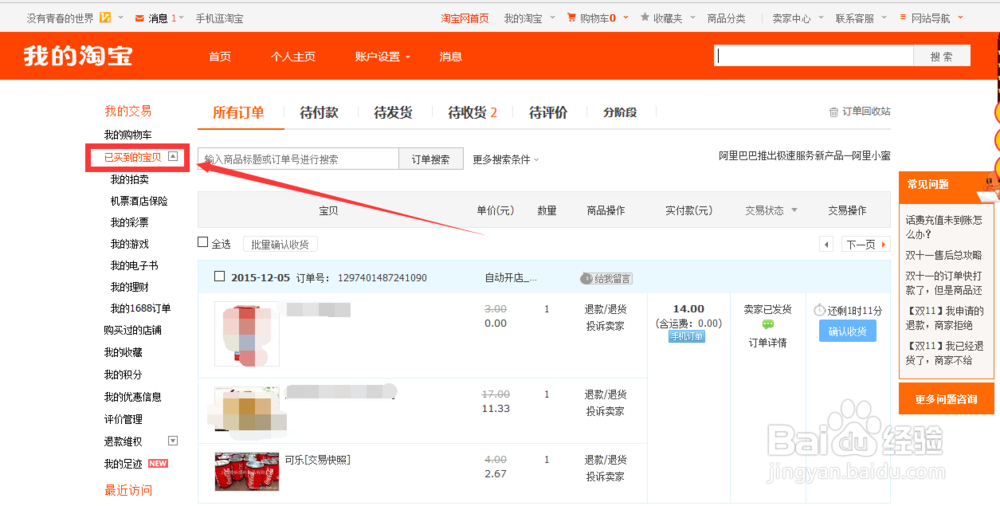The height and width of the screenshot is (506, 1000).
Task: Open the 更多搜索条件 dropdown
Action: coord(506,160)
